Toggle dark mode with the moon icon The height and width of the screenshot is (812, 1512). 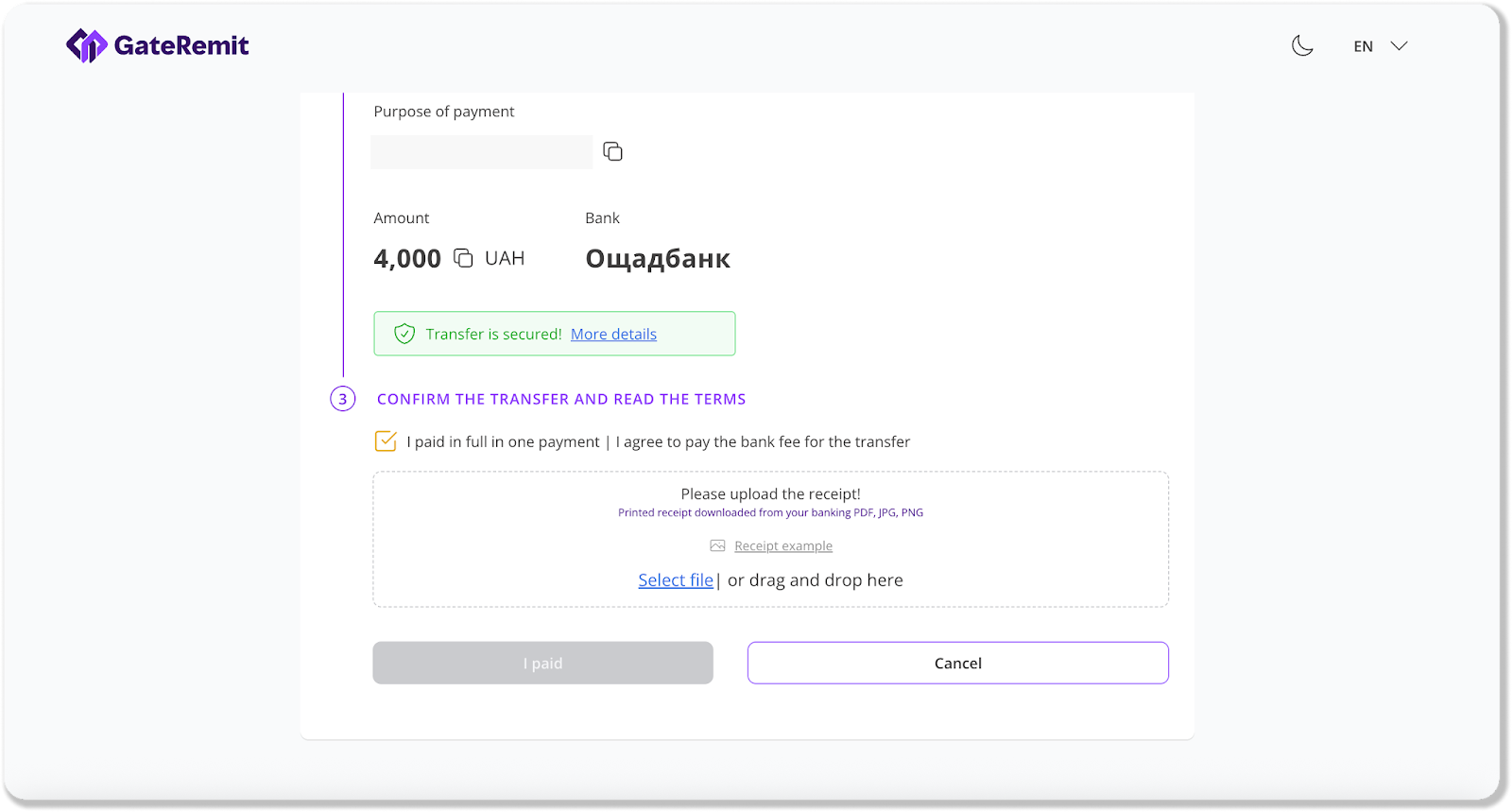pos(1302,45)
